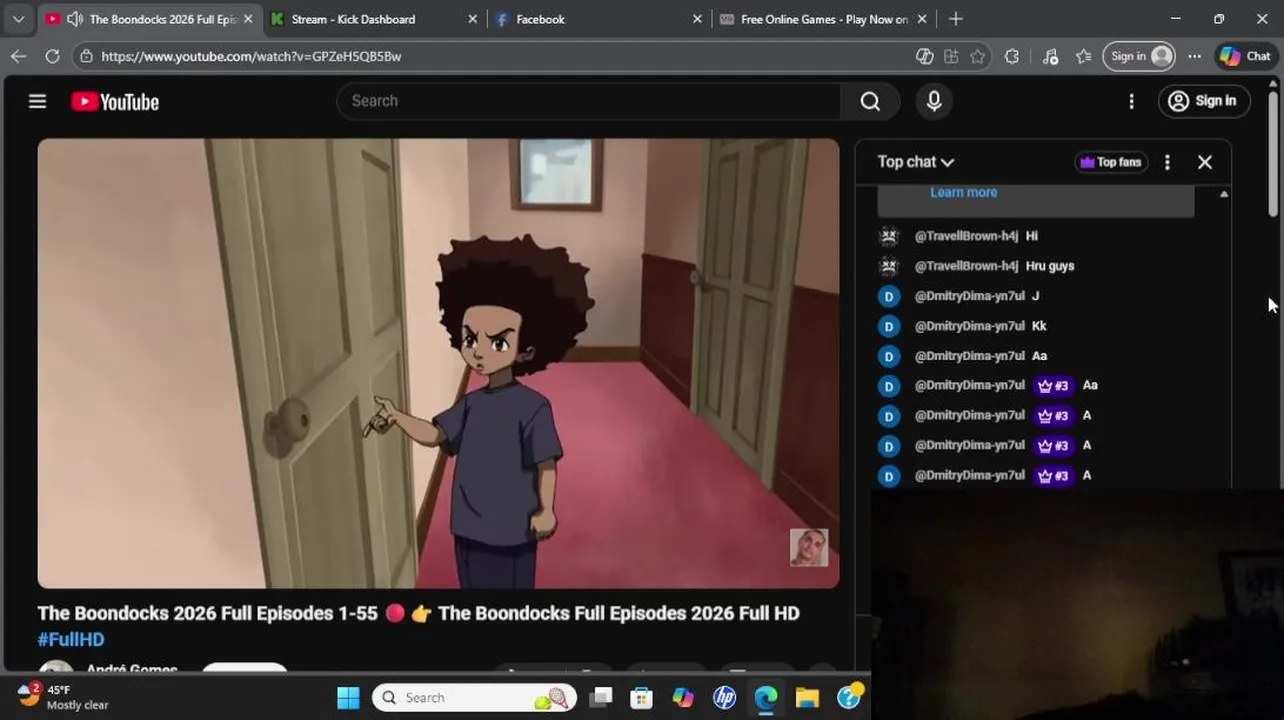Image resolution: width=1284 pixels, height=720 pixels.
Task: Mute the YouTube tab via speaker icon
Action: click(x=75, y=19)
